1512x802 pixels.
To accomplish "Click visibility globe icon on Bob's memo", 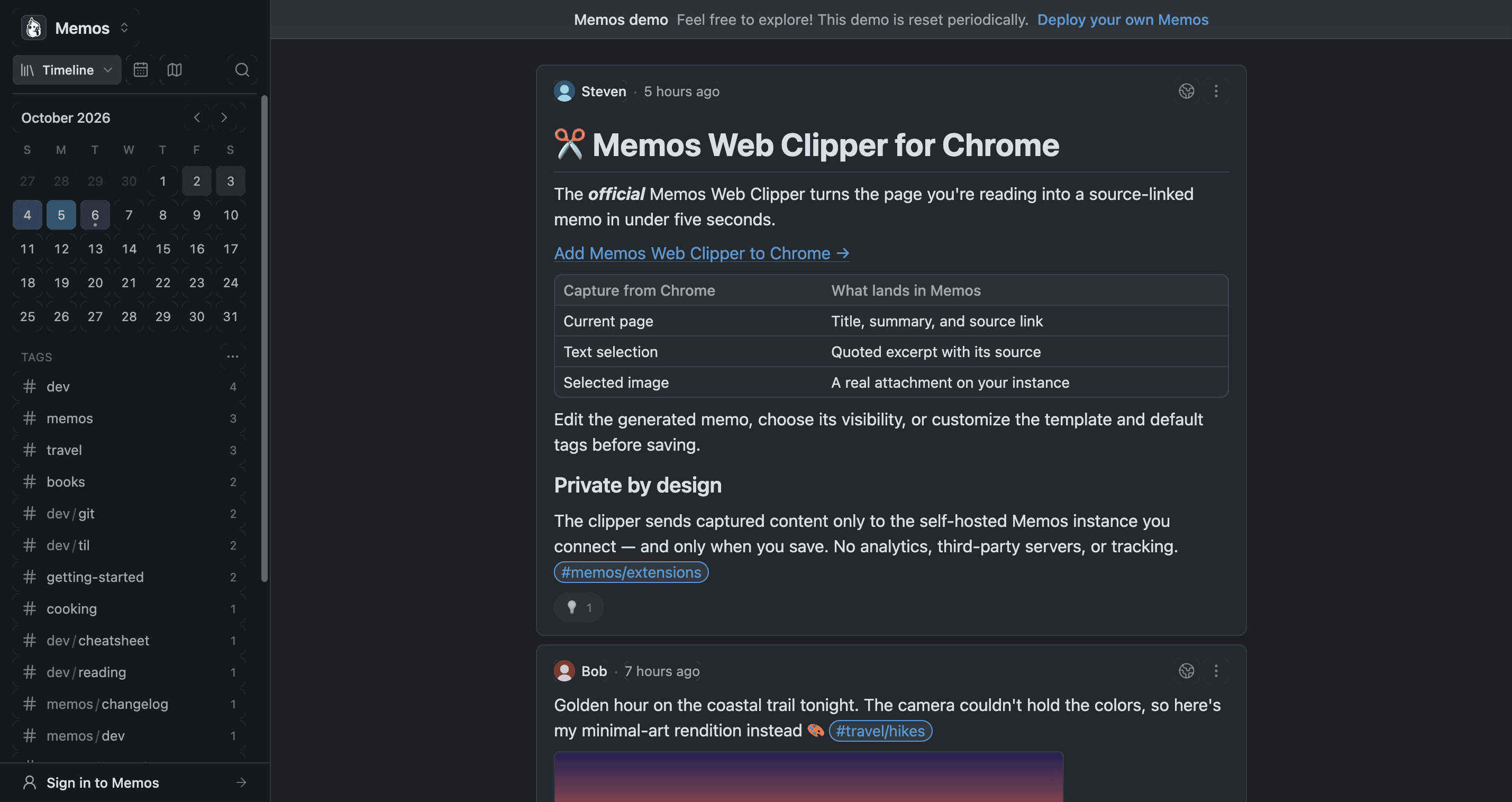I will (1186, 670).
